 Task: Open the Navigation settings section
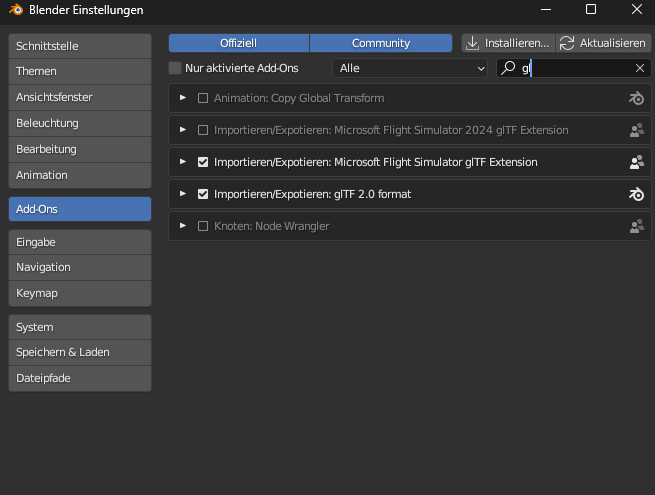80,267
